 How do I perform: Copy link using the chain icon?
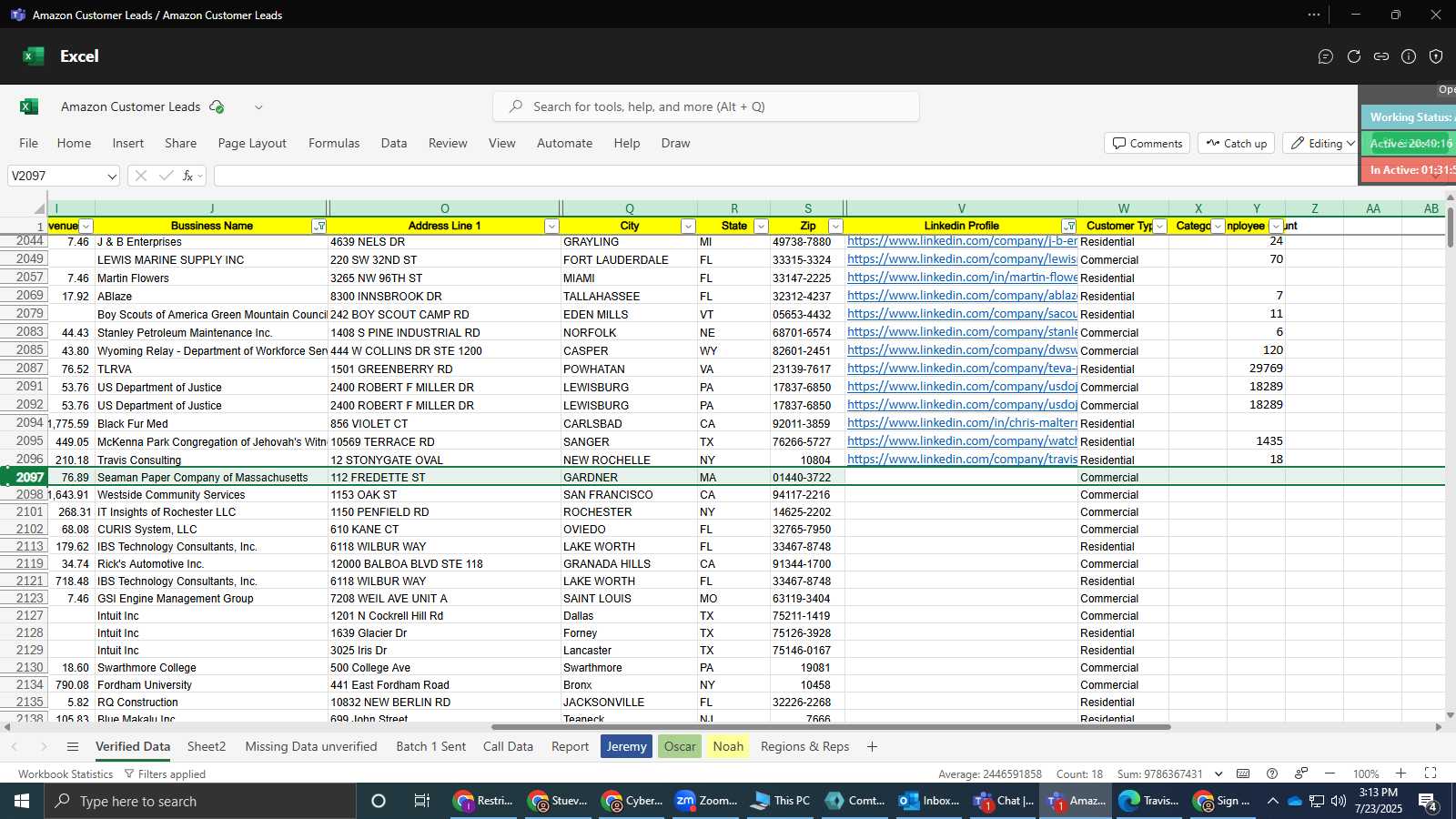pyautogui.click(x=1381, y=56)
